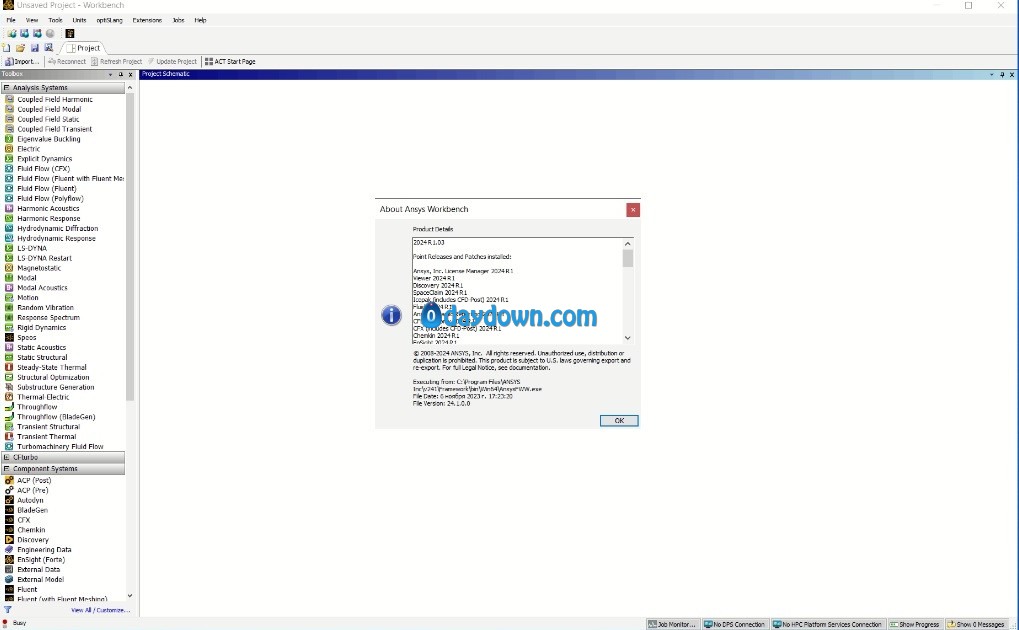1019x630 pixels.
Task: Click the Save As icon
Action: pyautogui.click(x=49, y=48)
